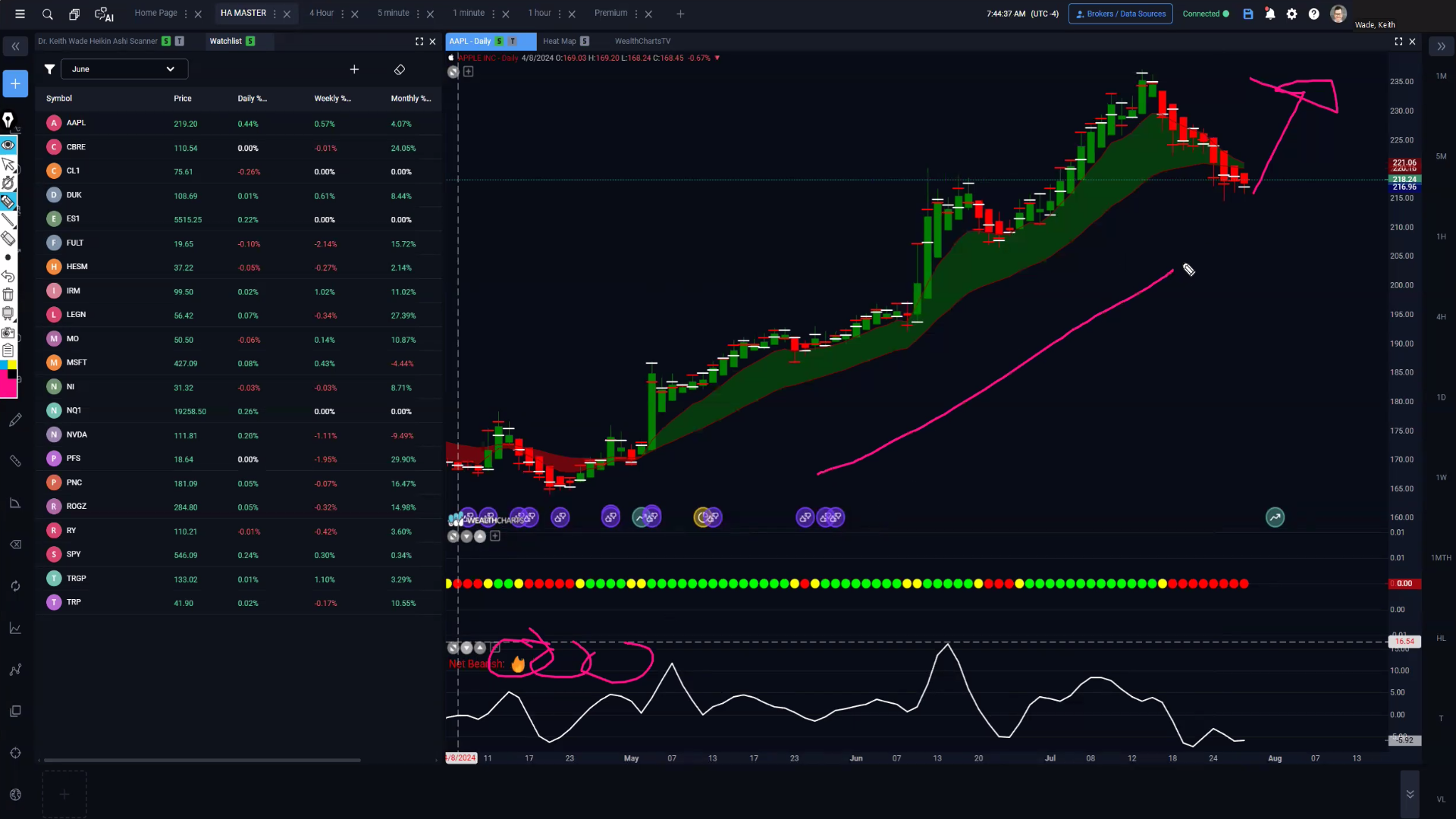
Task: Click Brokers / Data Sources button
Action: (1120, 14)
